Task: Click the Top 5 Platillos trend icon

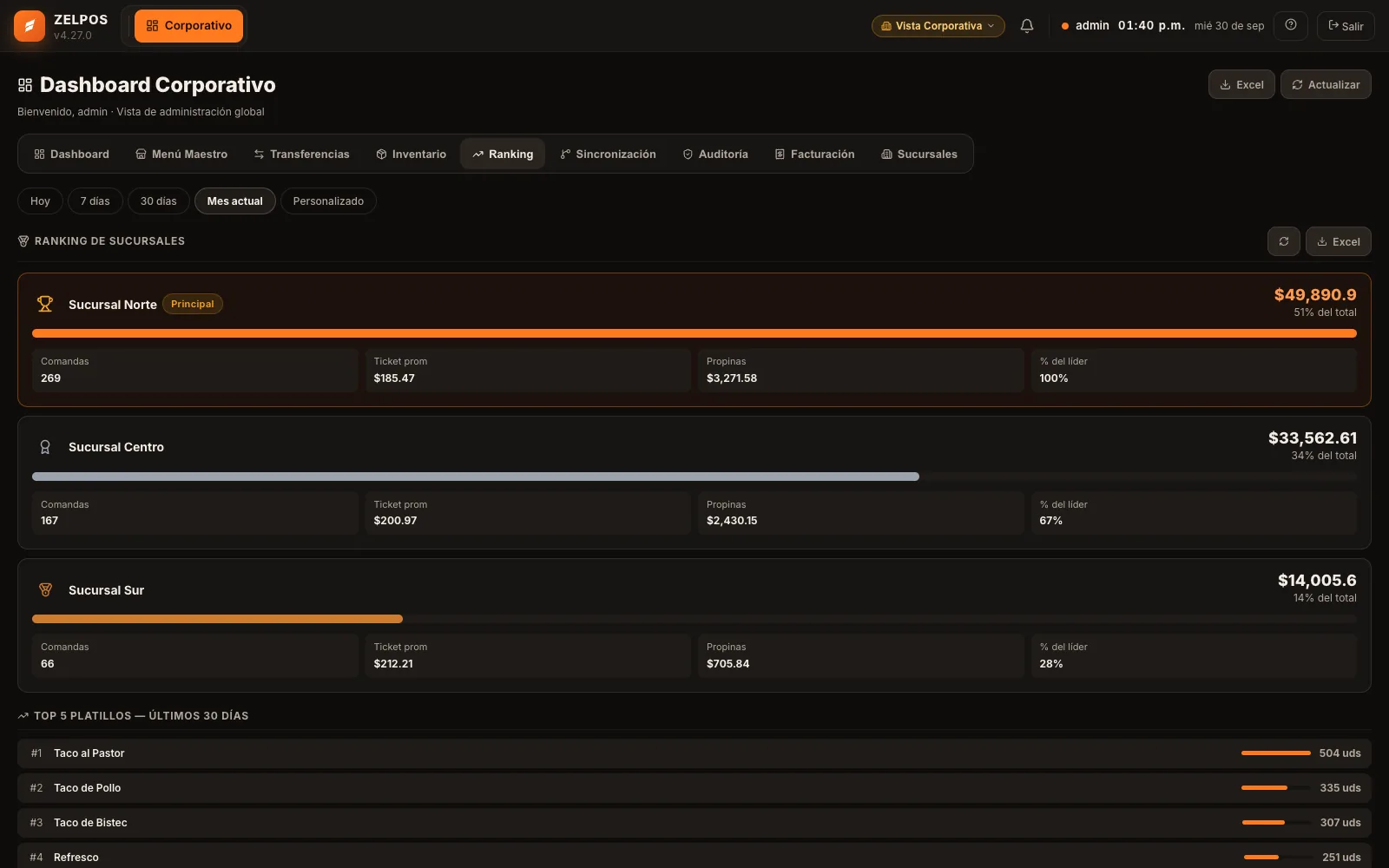Action: tap(23, 716)
